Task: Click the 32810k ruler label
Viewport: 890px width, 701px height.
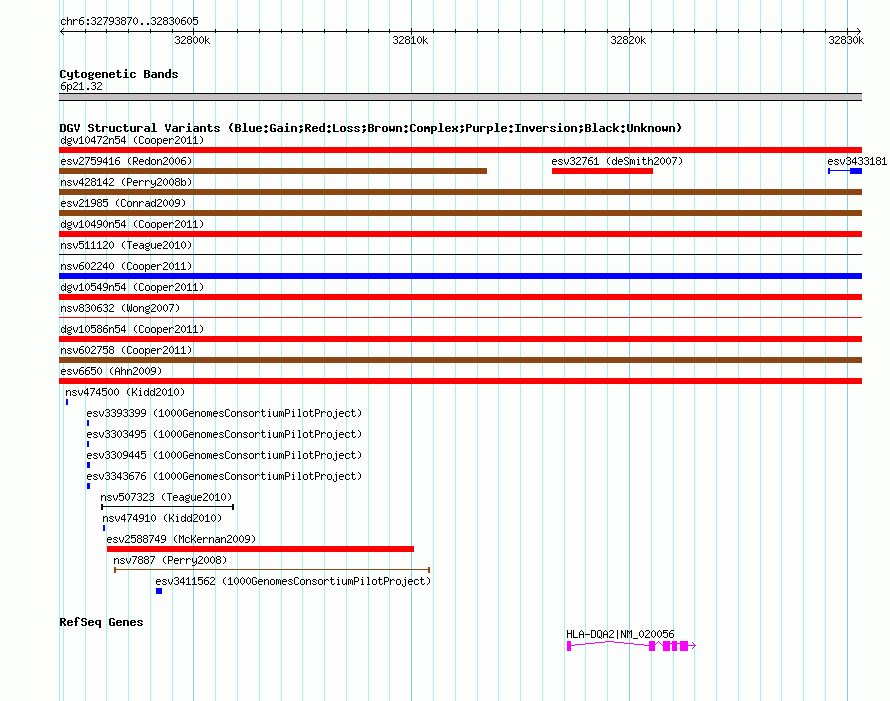Action: click(x=410, y=40)
